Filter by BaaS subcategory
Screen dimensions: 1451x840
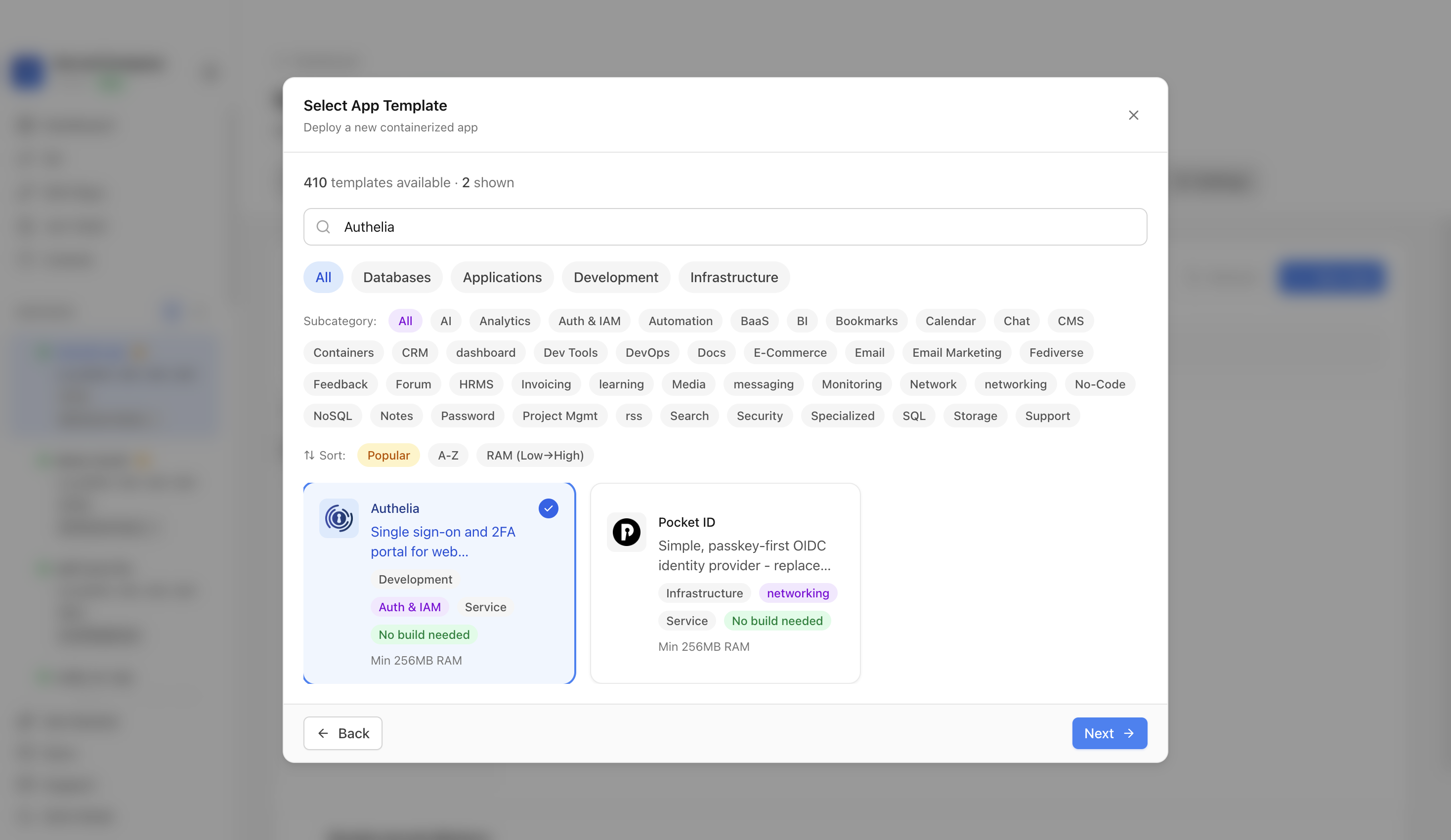[x=754, y=321]
